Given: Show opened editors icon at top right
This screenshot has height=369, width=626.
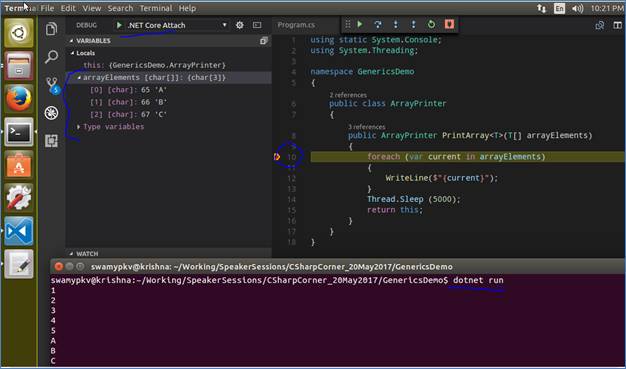Looking at the screenshot, I should point(600,25).
